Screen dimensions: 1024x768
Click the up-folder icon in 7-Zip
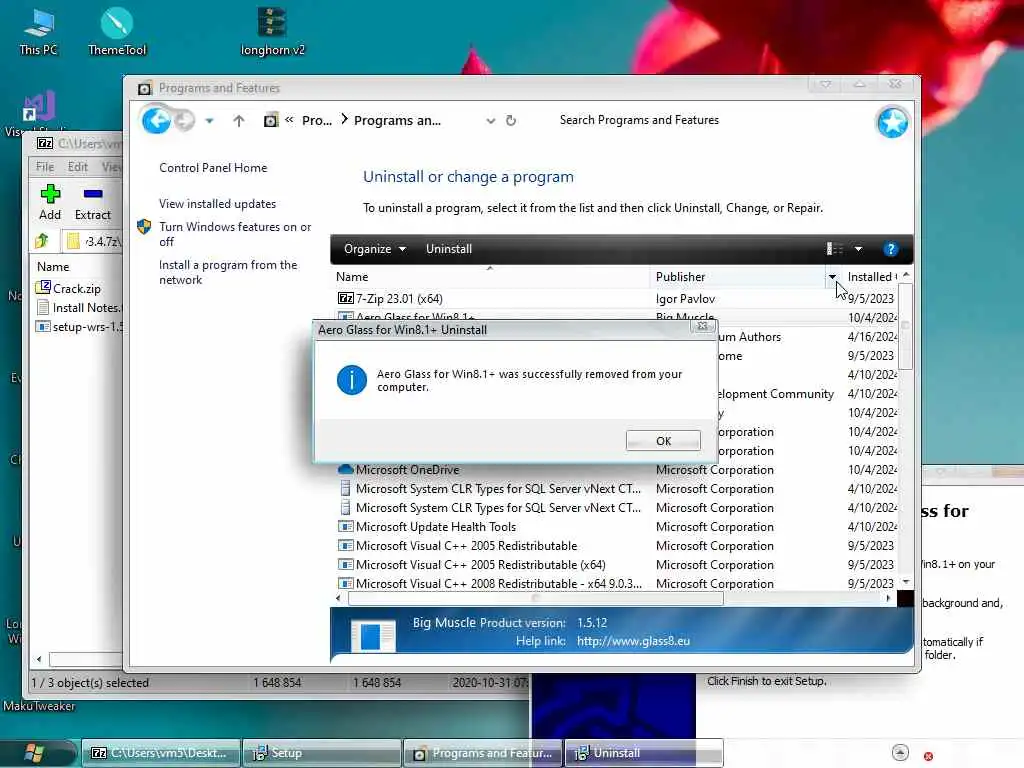(42, 241)
